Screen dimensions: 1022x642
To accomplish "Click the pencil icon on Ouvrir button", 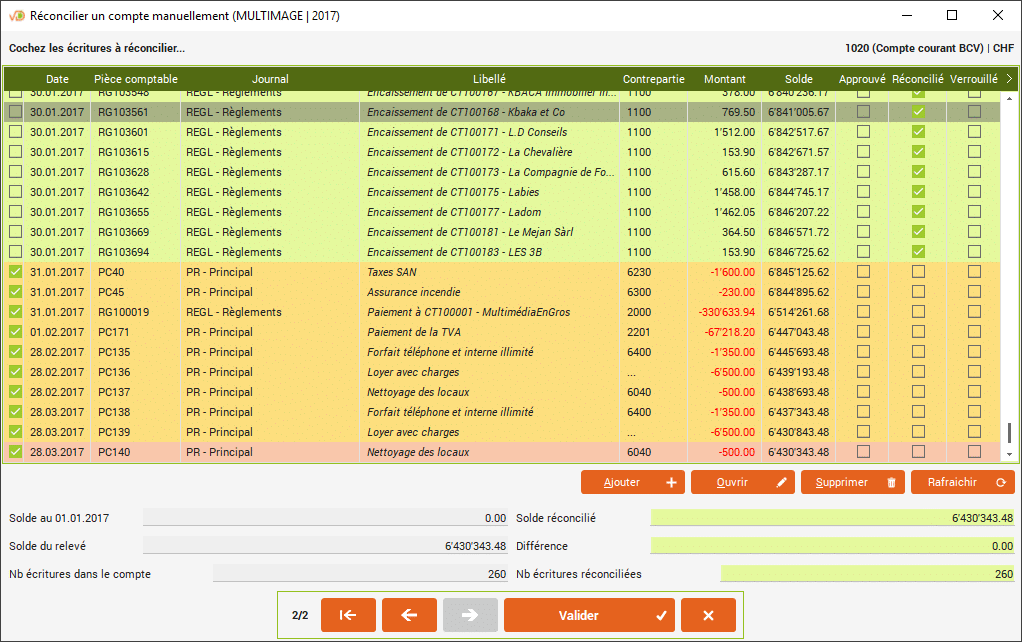I will (781, 482).
